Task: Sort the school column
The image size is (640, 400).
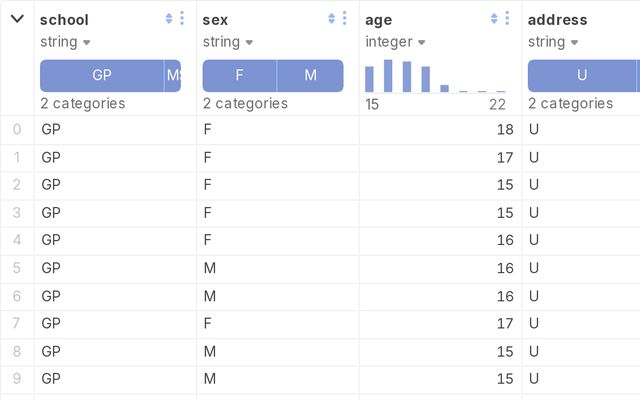Action: click(169, 18)
